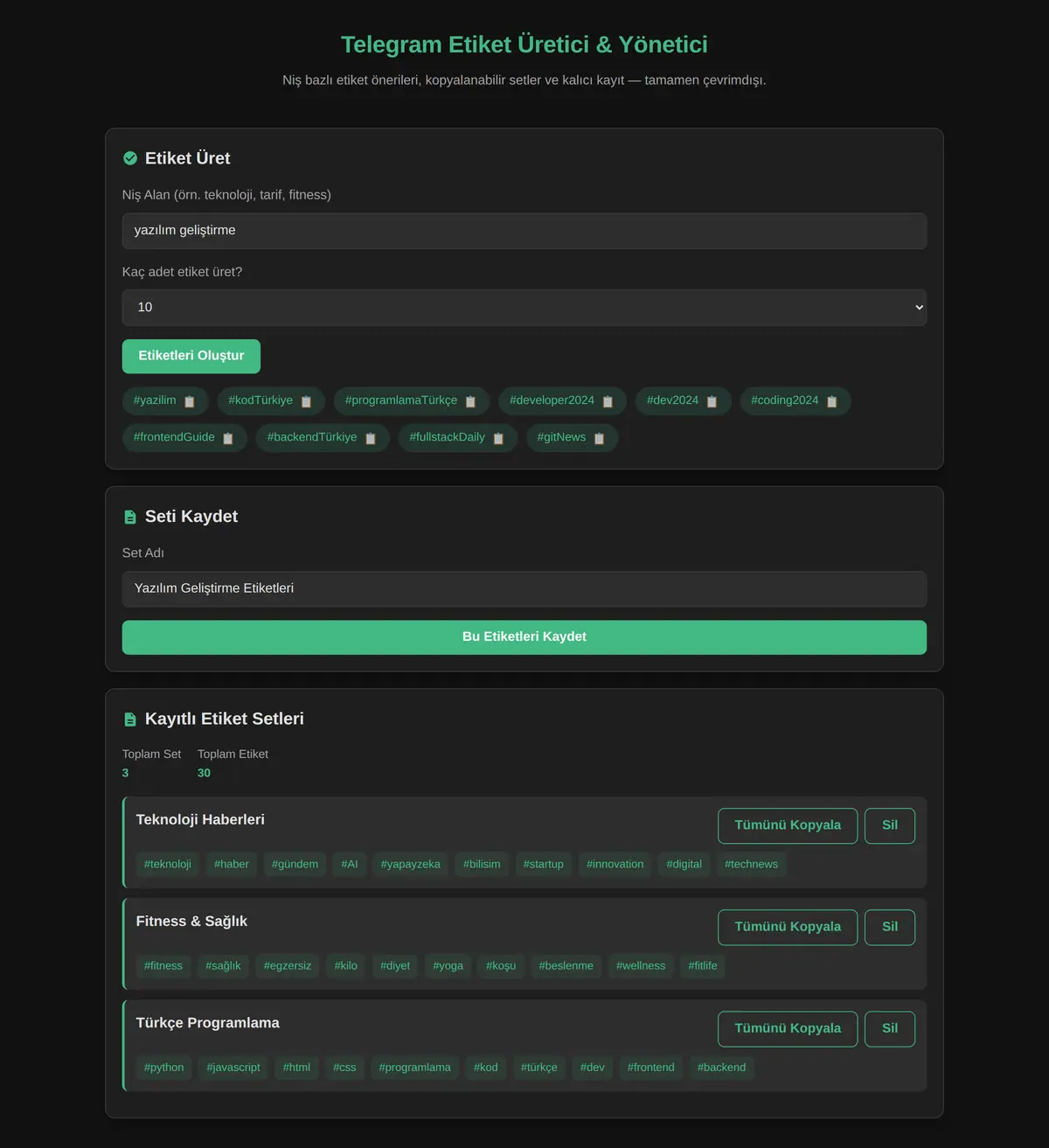Image resolution: width=1049 pixels, height=1148 pixels.
Task: Click the Etiketleri Oluştur button
Action: pyautogui.click(x=191, y=356)
